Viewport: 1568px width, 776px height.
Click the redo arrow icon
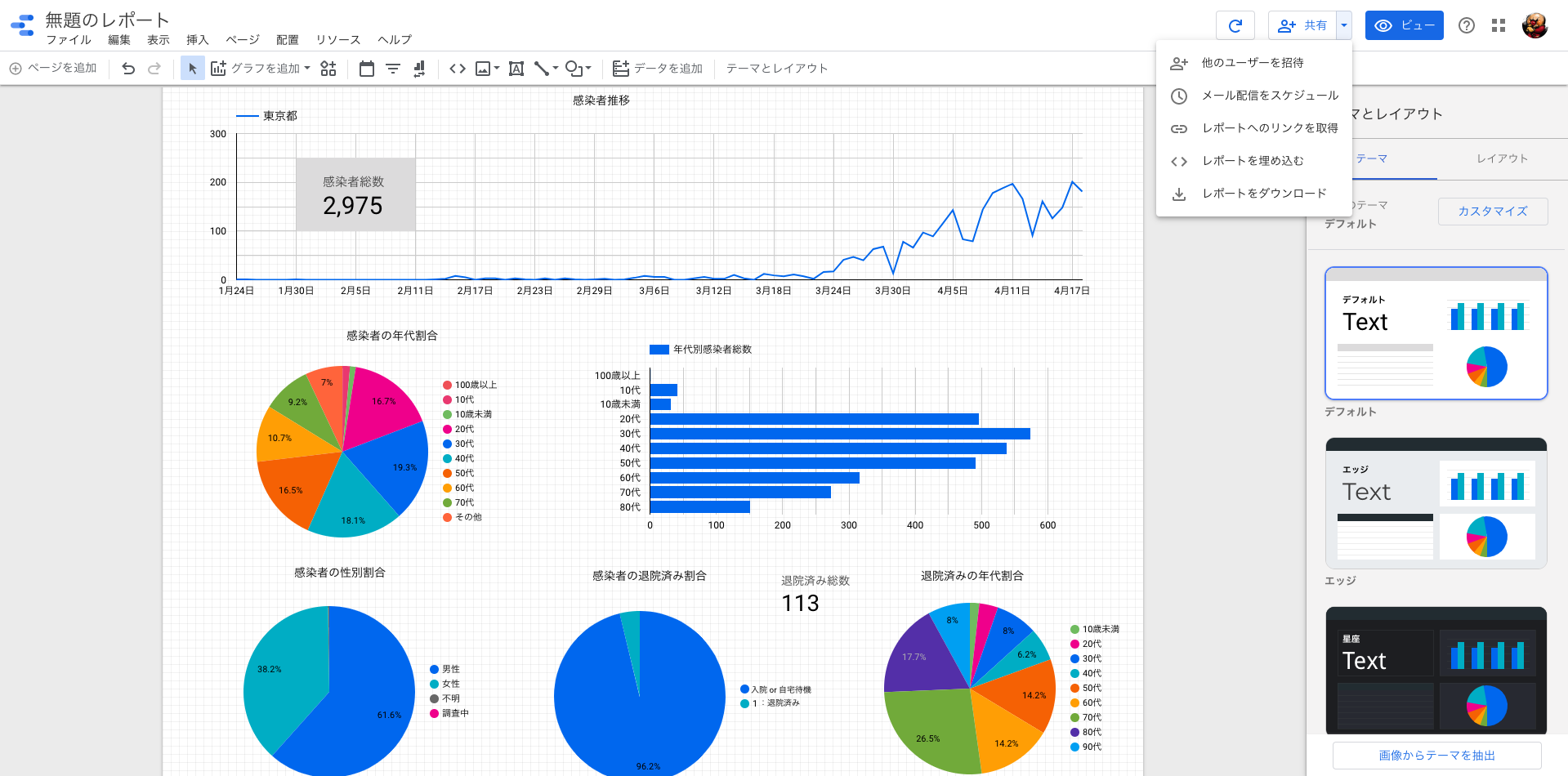click(154, 69)
